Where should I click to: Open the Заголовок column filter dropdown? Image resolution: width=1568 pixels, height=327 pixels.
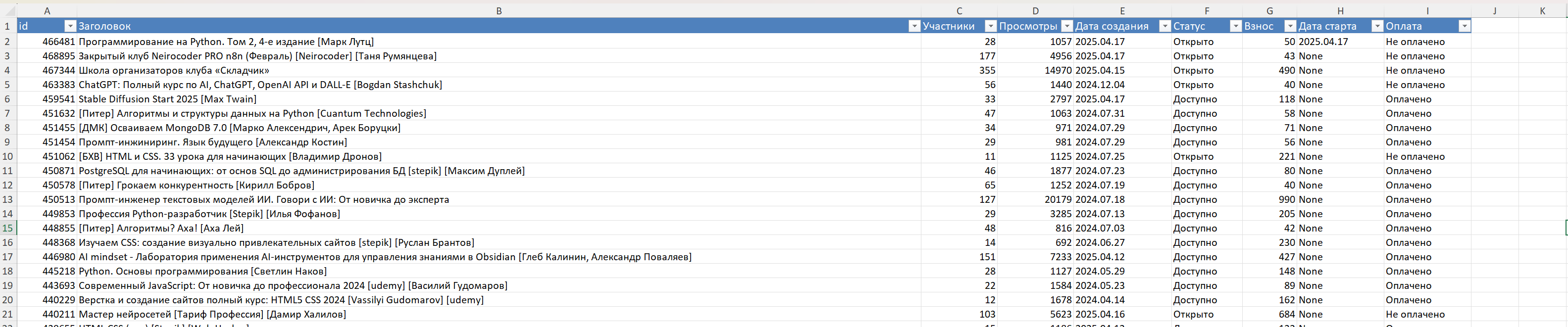click(x=913, y=26)
